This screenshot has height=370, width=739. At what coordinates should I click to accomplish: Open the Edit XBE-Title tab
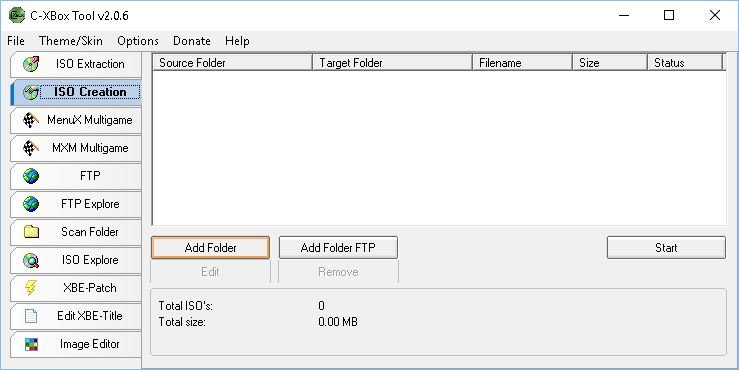(x=76, y=316)
